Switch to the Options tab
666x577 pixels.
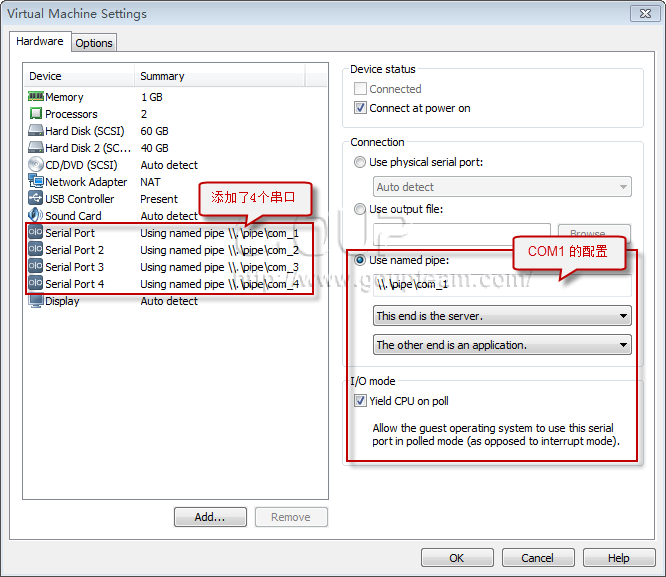coord(94,43)
